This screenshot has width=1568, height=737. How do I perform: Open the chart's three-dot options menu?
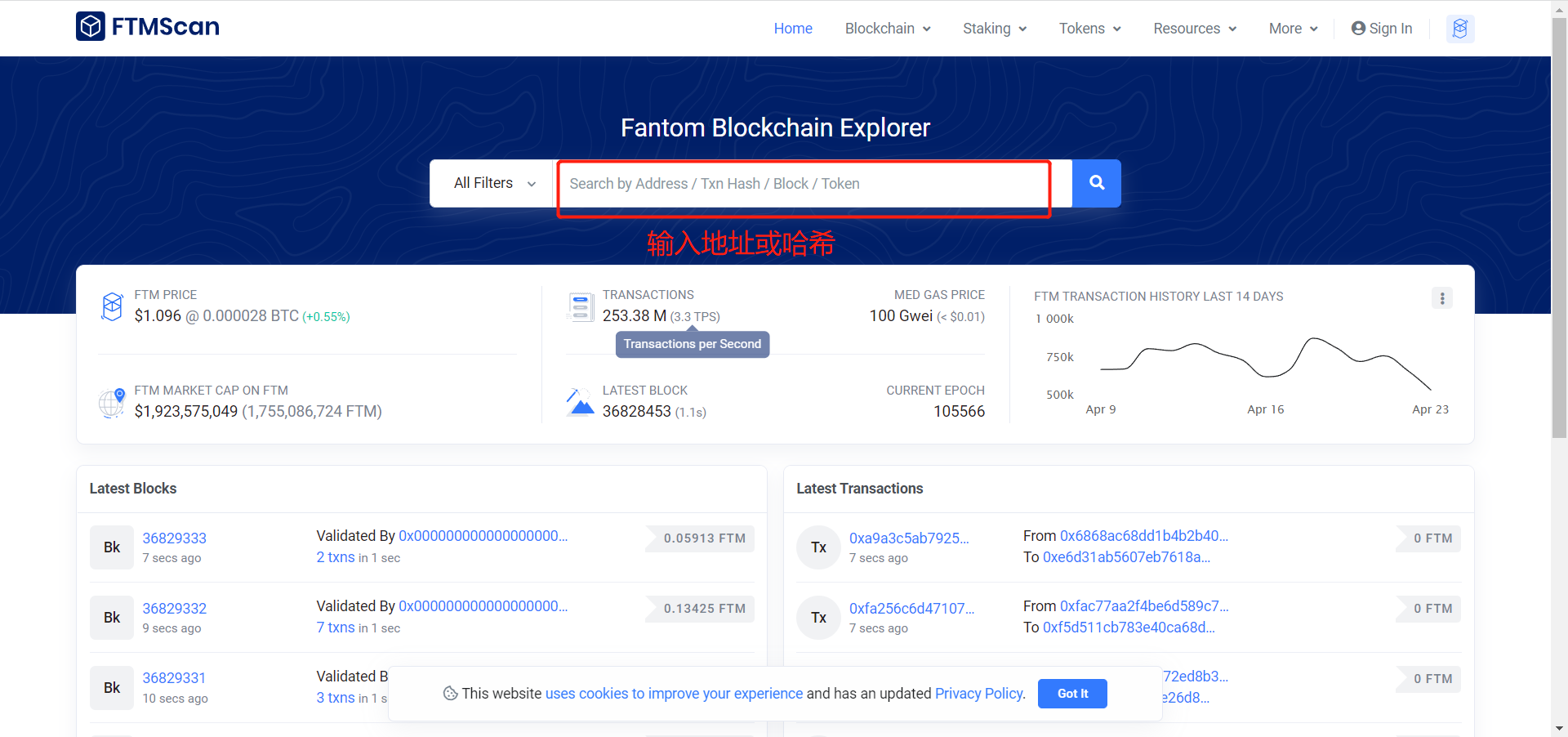pyautogui.click(x=1441, y=298)
